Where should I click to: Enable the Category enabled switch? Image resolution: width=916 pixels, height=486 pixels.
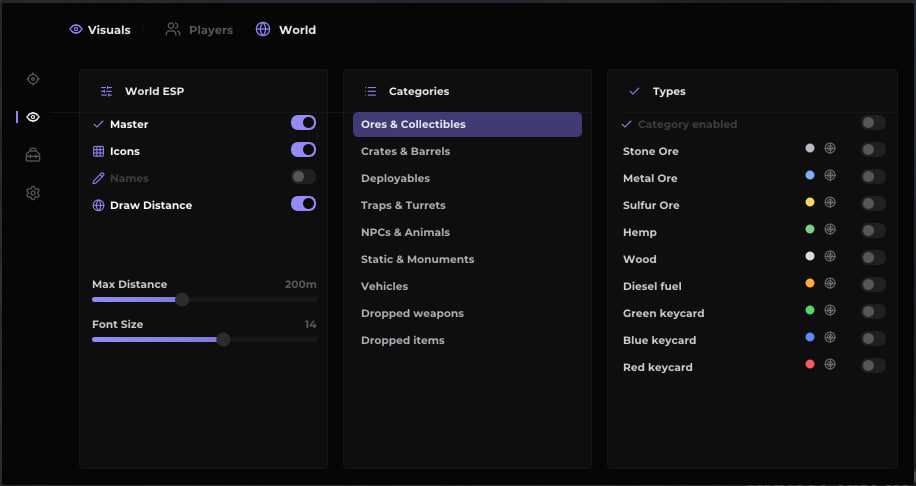coord(873,123)
